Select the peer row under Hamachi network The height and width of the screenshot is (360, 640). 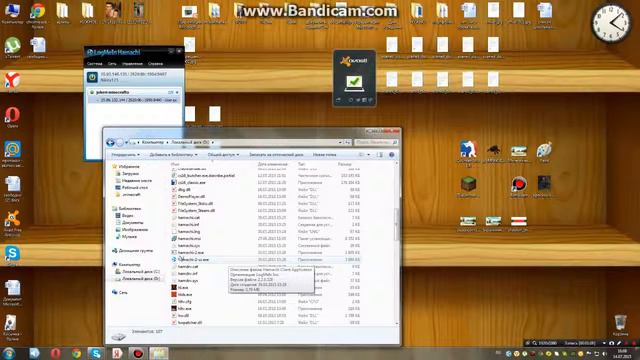[134, 100]
